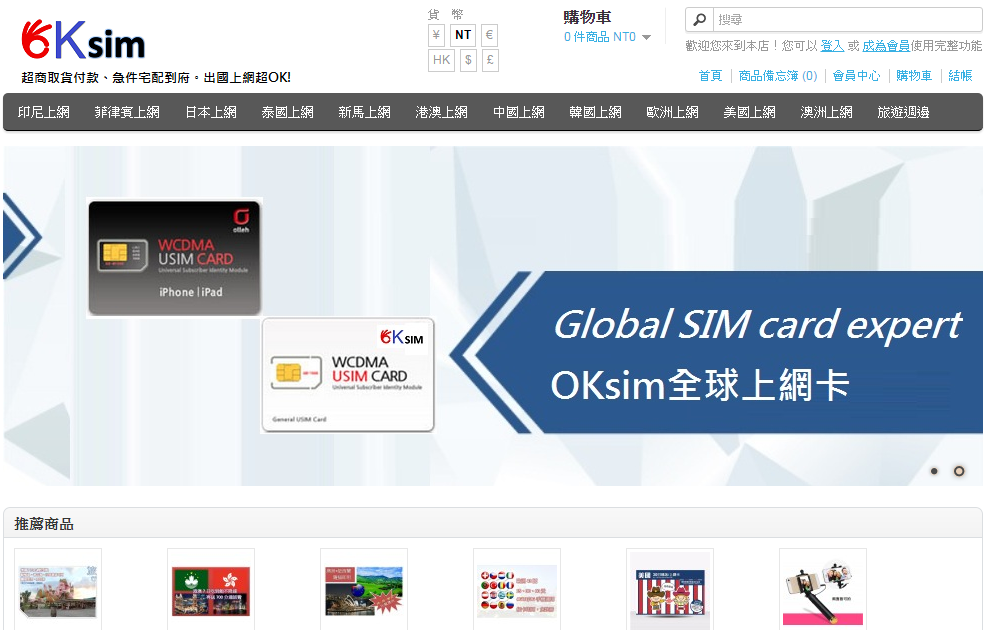This screenshot has height=630, width=985.
Task: Open the 美國 USA cartoon SIM product thumbnail
Action: [670, 592]
